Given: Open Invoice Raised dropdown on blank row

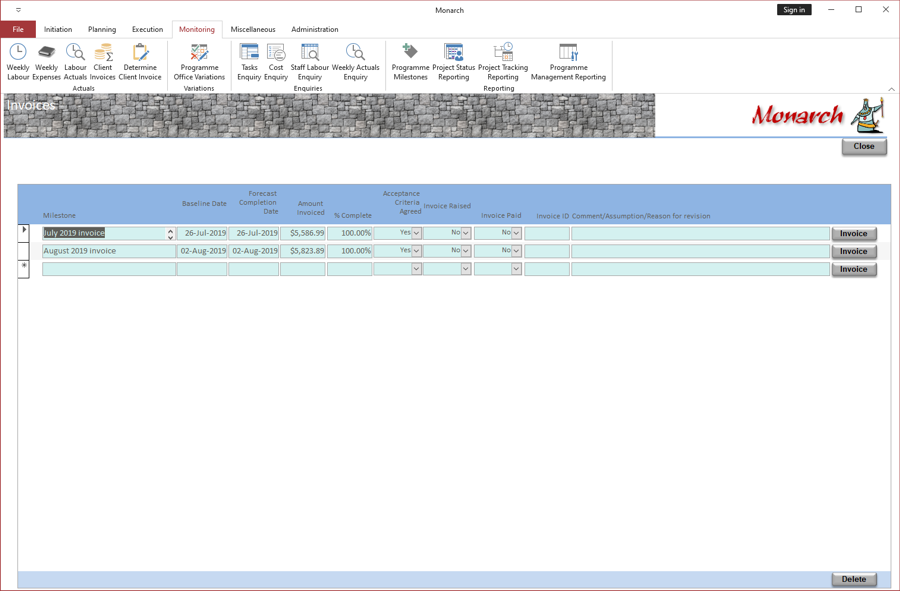Looking at the screenshot, I should [466, 269].
